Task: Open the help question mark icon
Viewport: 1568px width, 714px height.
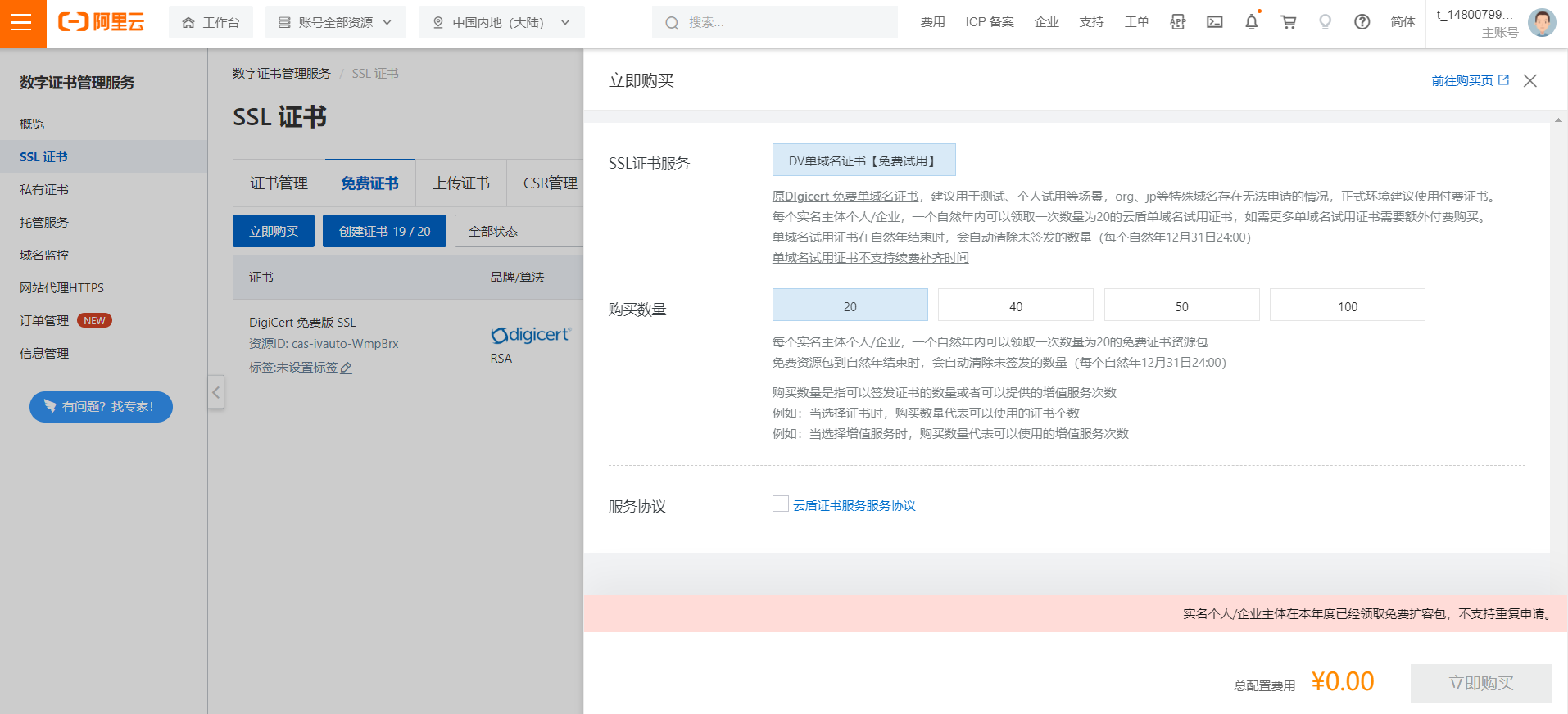Action: pos(1362,22)
